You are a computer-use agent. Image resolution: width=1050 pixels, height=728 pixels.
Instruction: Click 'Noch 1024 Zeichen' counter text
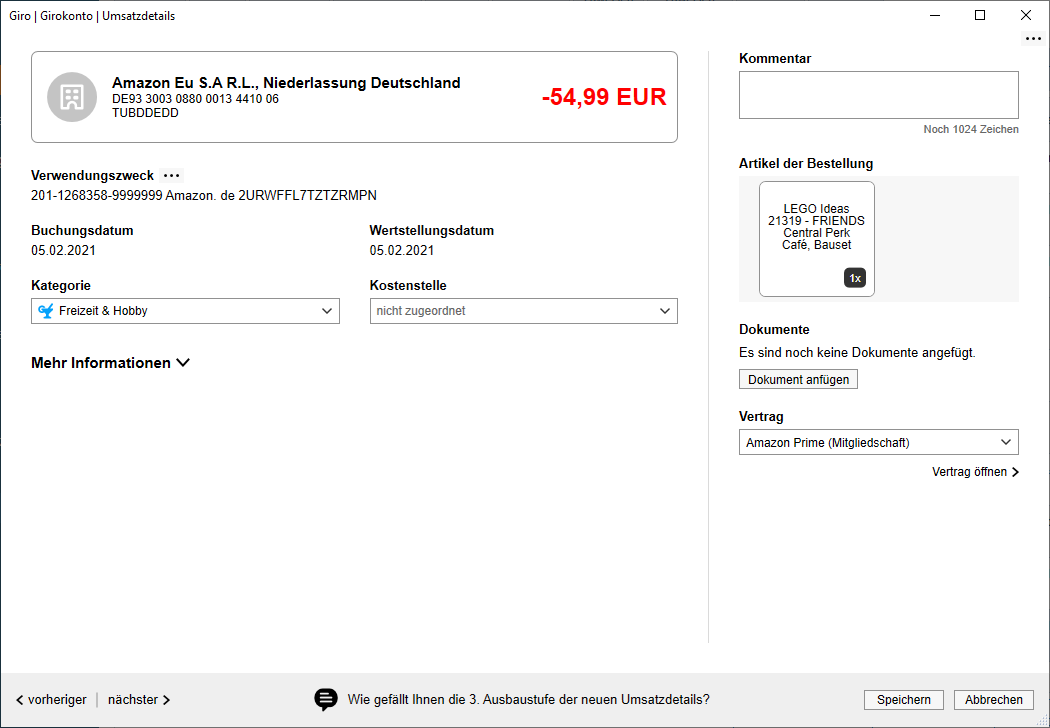click(x=971, y=129)
